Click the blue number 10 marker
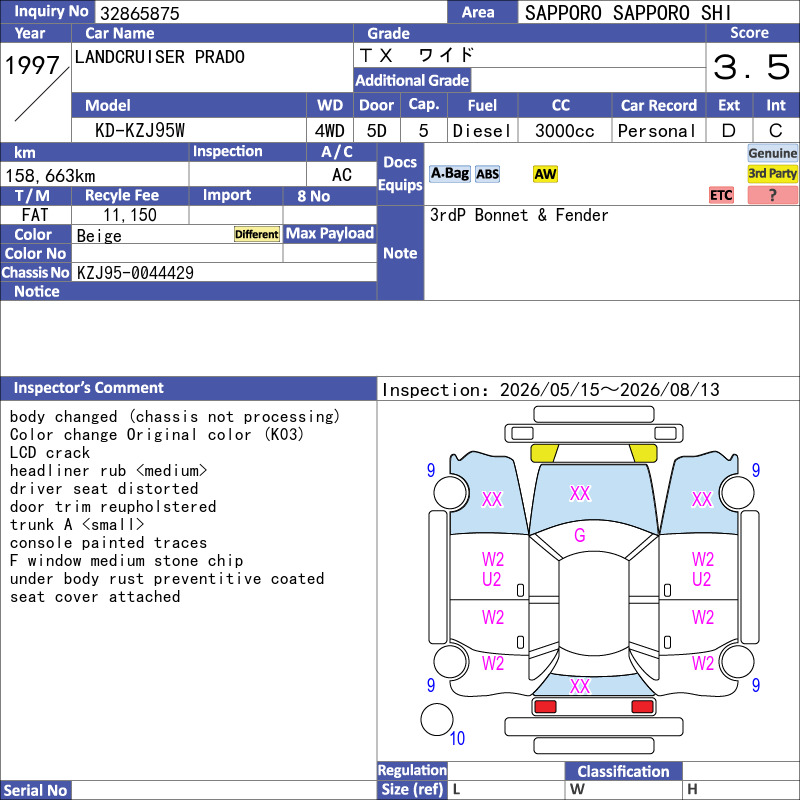 pyautogui.click(x=457, y=738)
